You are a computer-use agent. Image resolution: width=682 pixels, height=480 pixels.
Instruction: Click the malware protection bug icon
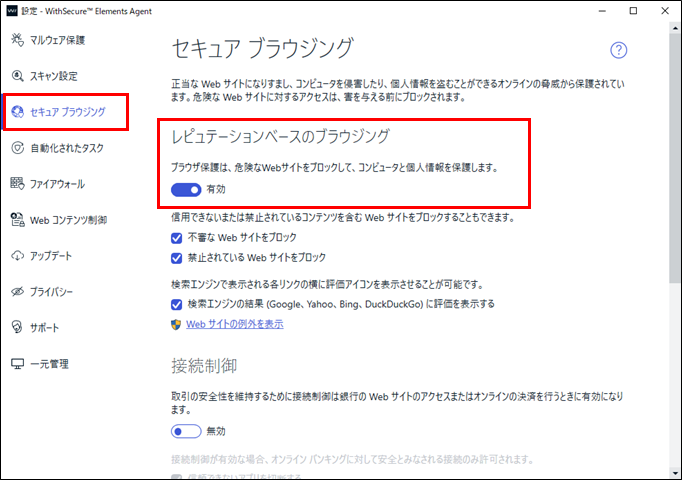pyautogui.click(x=17, y=40)
